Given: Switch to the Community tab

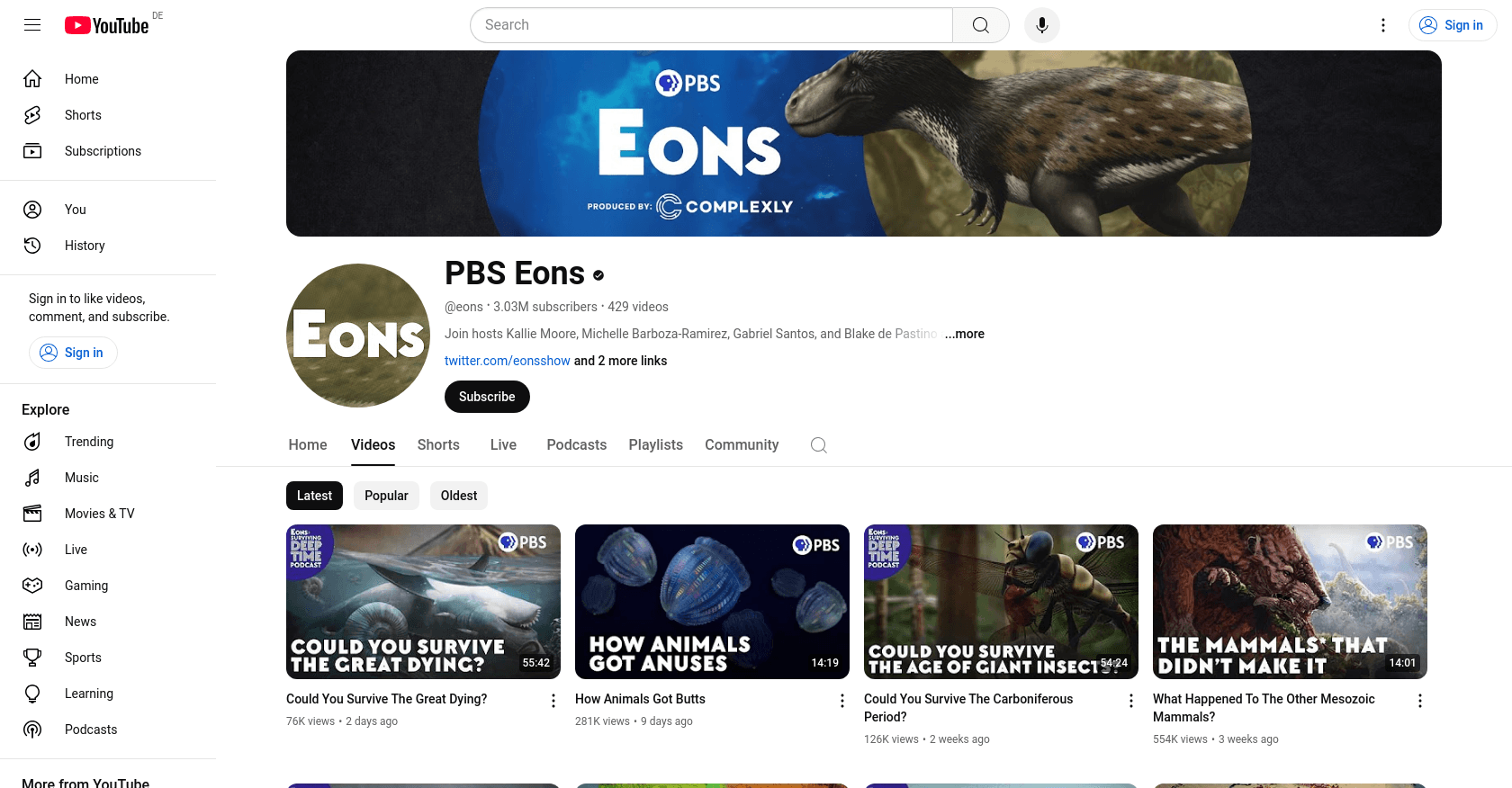Looking at the screenshot, I should [x=742, y=445].
